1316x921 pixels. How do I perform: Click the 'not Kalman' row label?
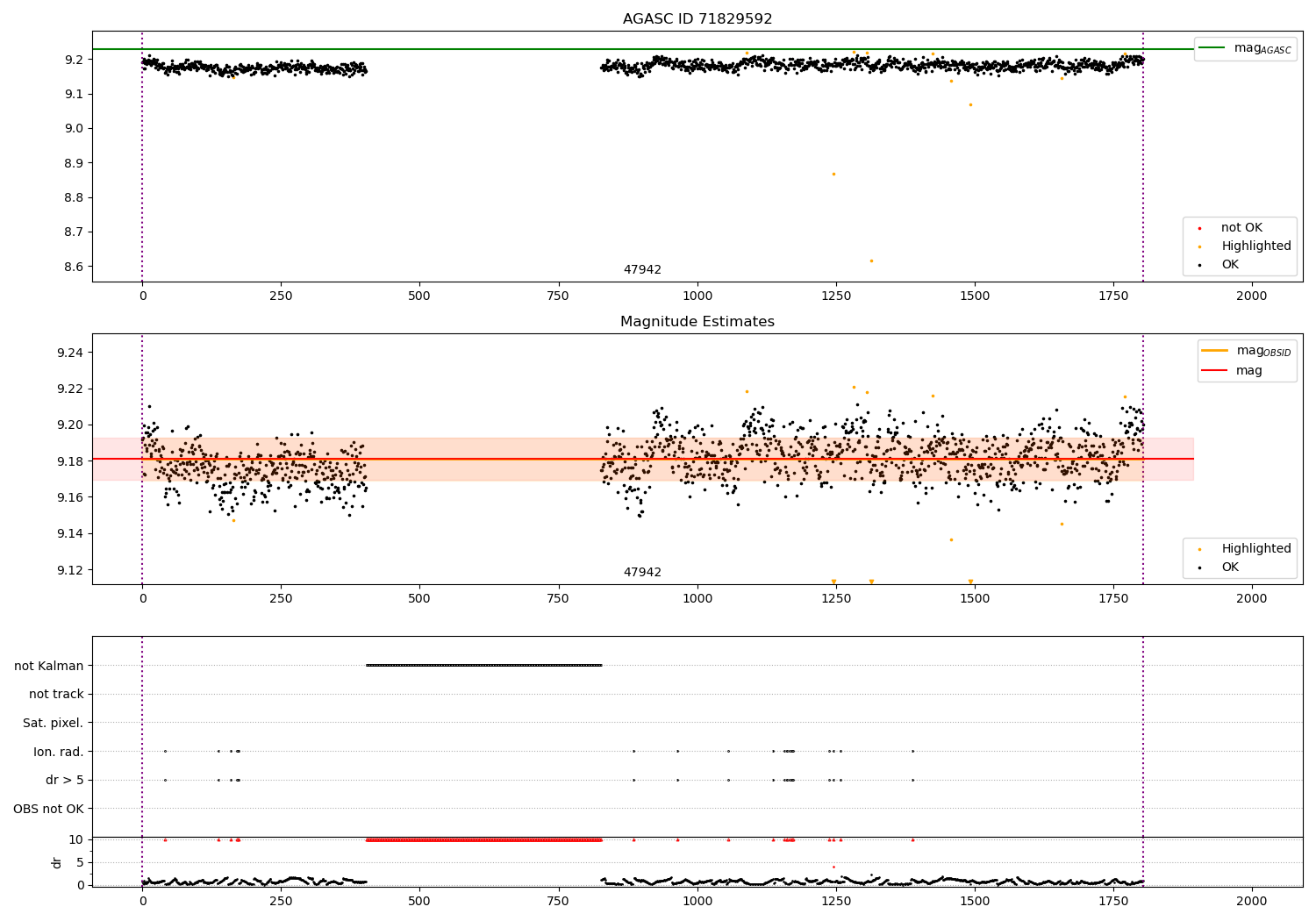click(x=49, y=666)
